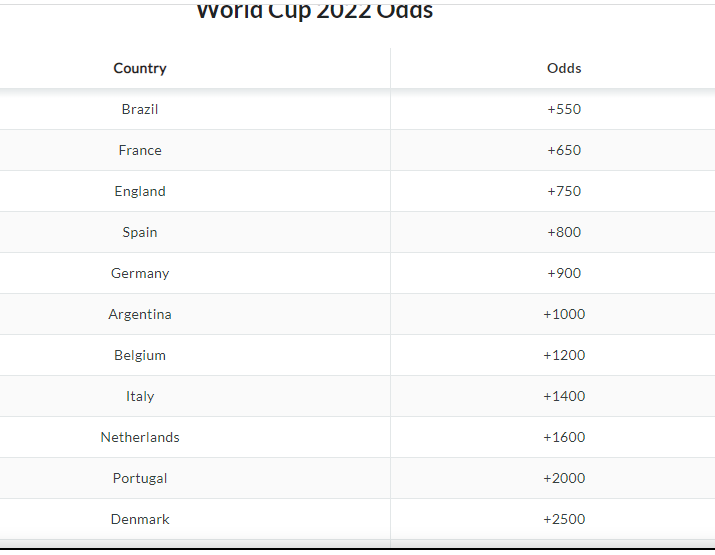This screenshot has width=715, height=555.
Task: Click the +550 odds value
Action: (x=564, y=109)
